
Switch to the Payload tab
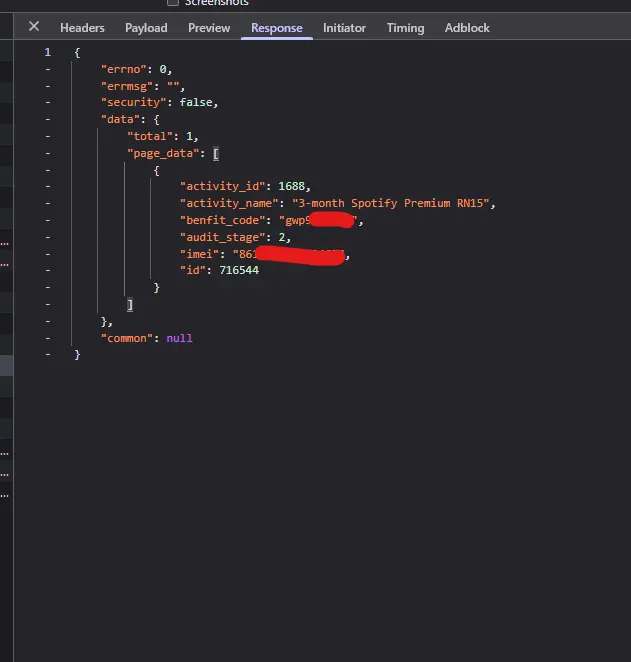[146, 28]
